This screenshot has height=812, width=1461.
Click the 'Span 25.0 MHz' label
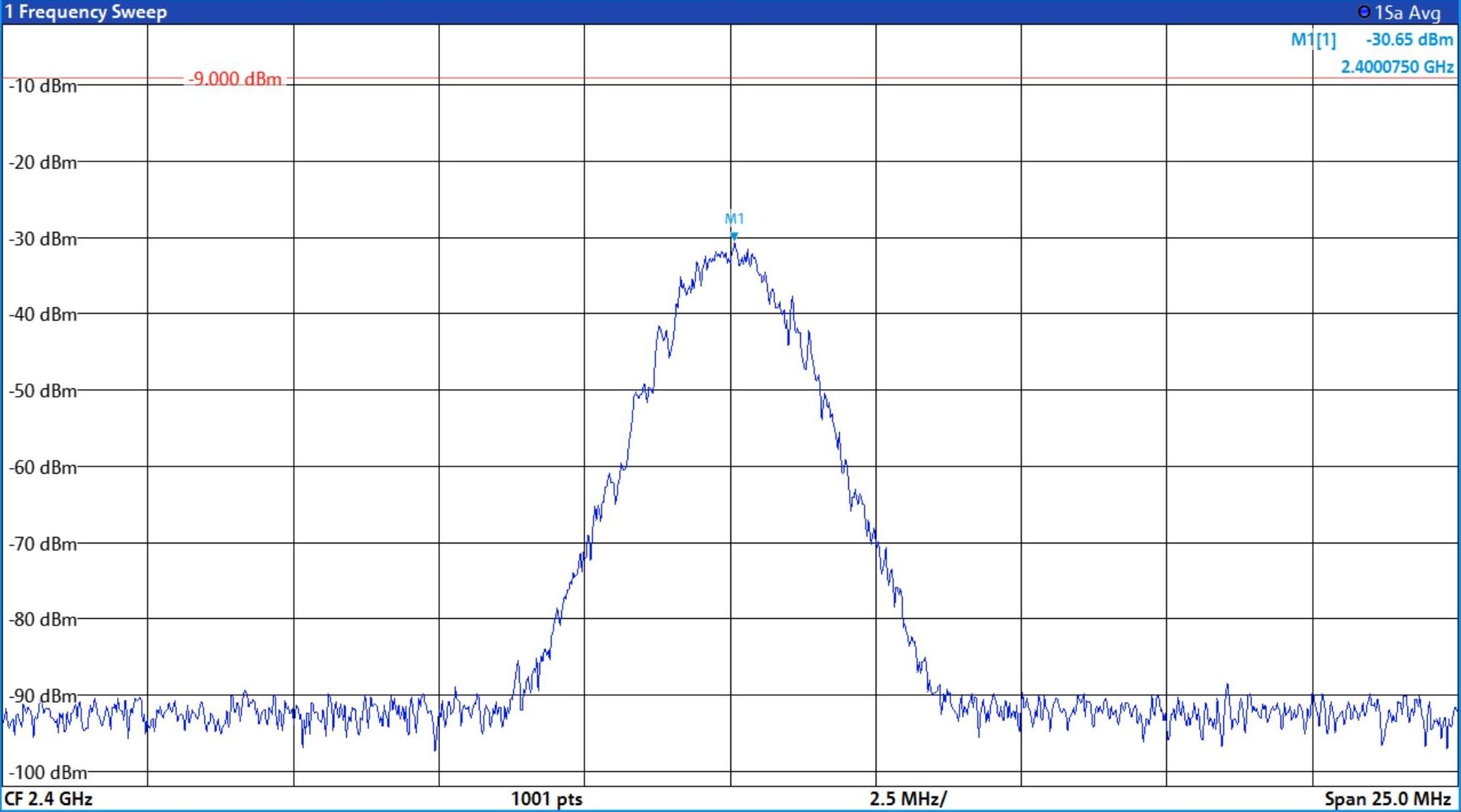click(x=1388, y=799)
